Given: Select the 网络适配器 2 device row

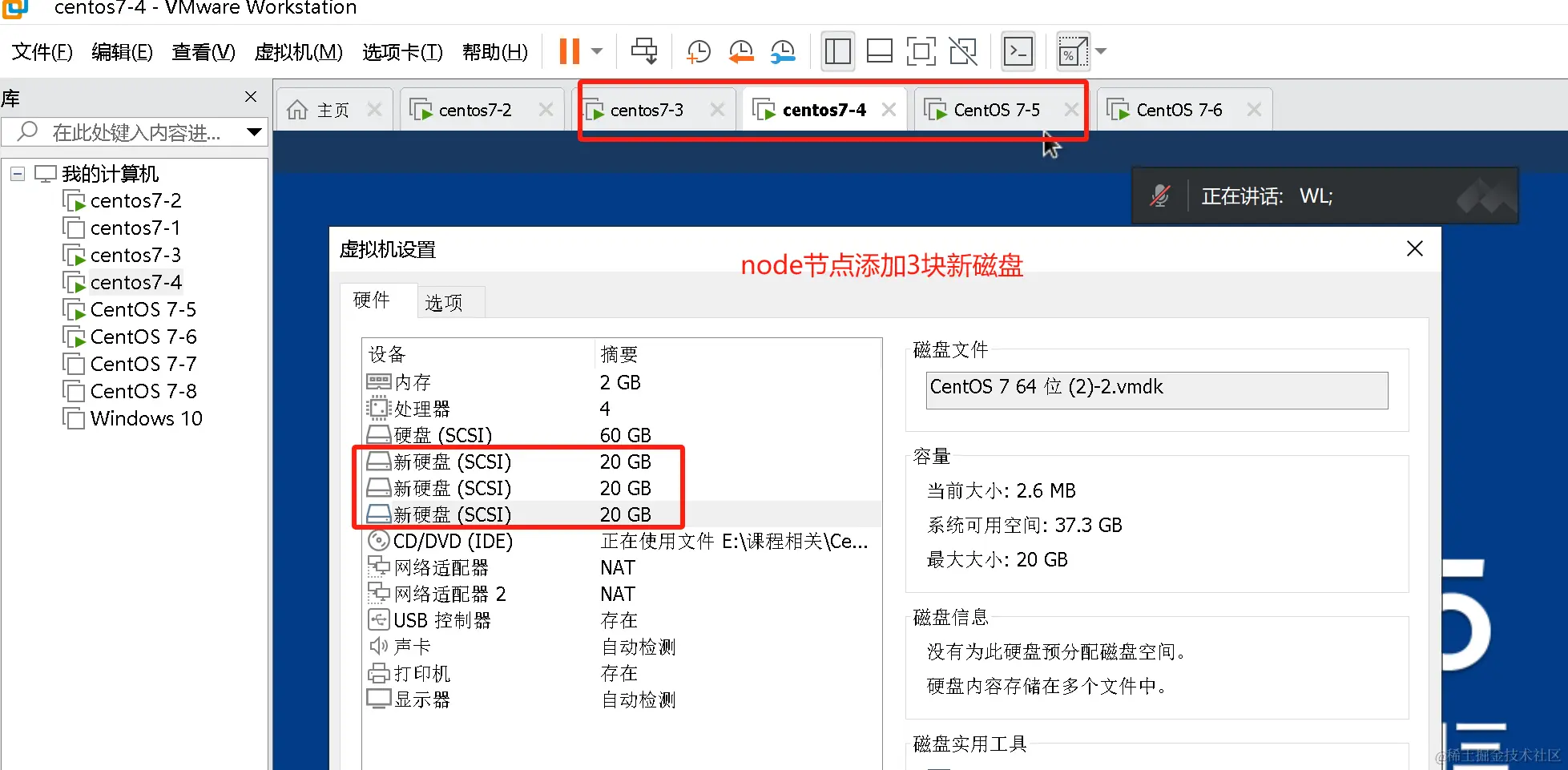Looking at the screenshot, I should pos(622,594).
